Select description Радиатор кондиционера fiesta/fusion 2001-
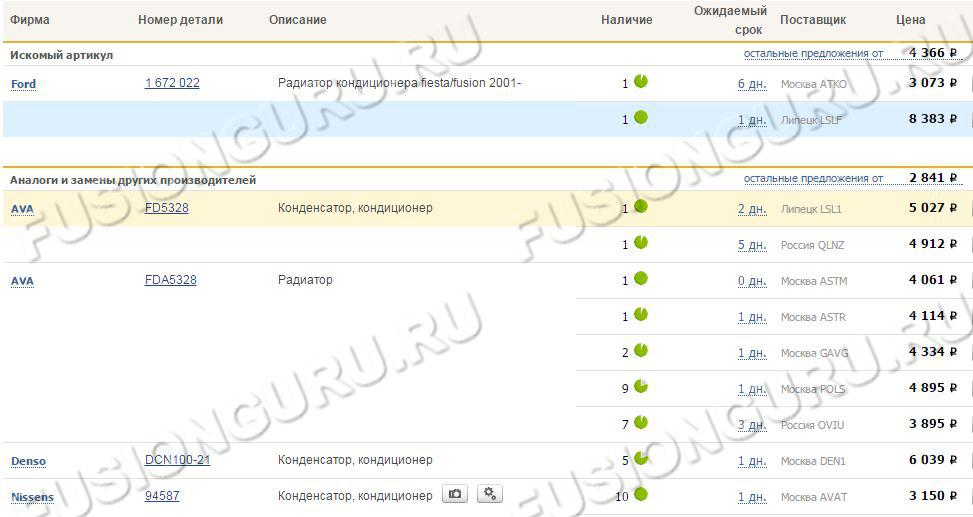The image size is (973, 517). (x=399, y=83)
